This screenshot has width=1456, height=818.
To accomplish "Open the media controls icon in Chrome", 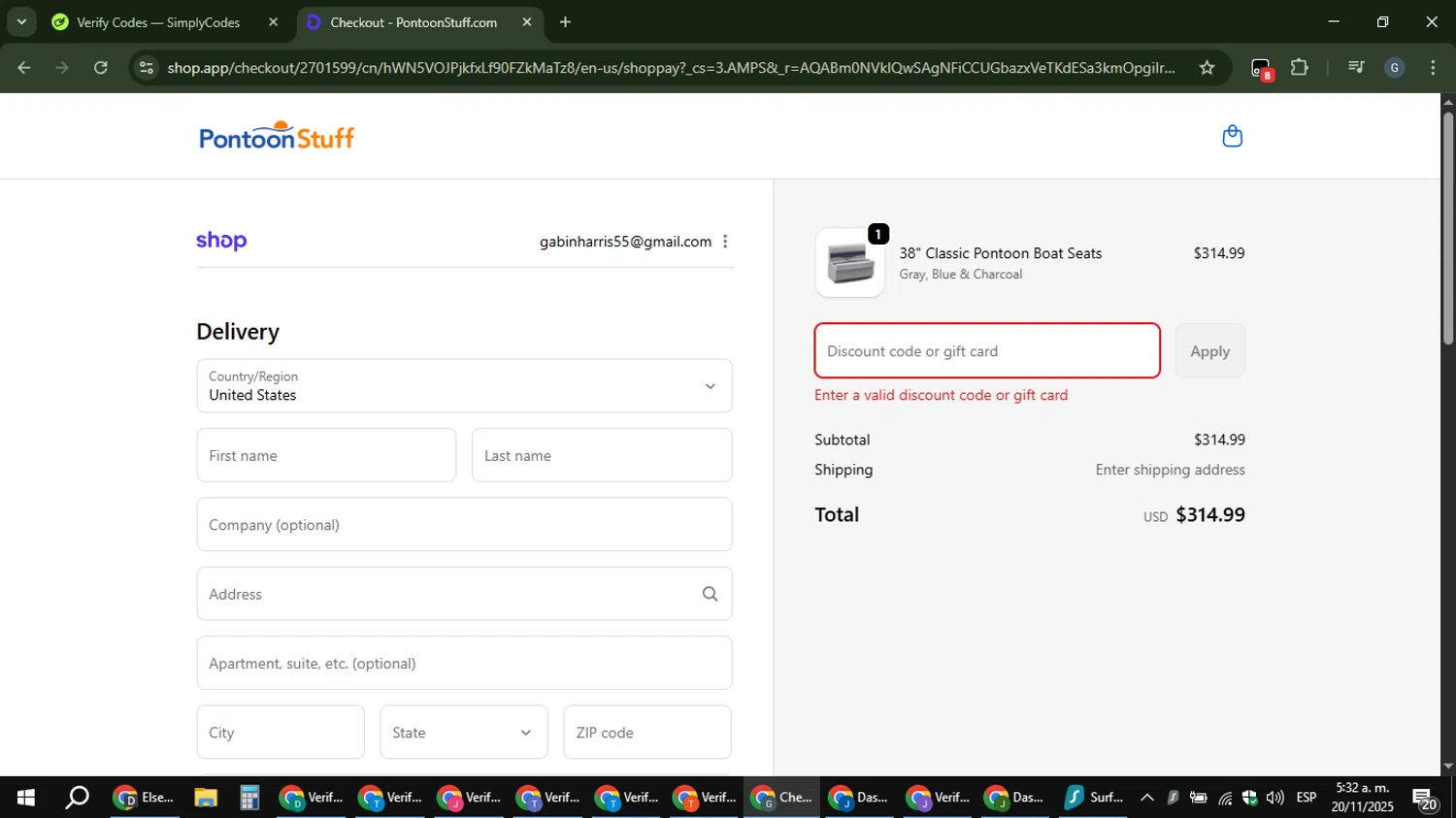I will [1356, 68].
